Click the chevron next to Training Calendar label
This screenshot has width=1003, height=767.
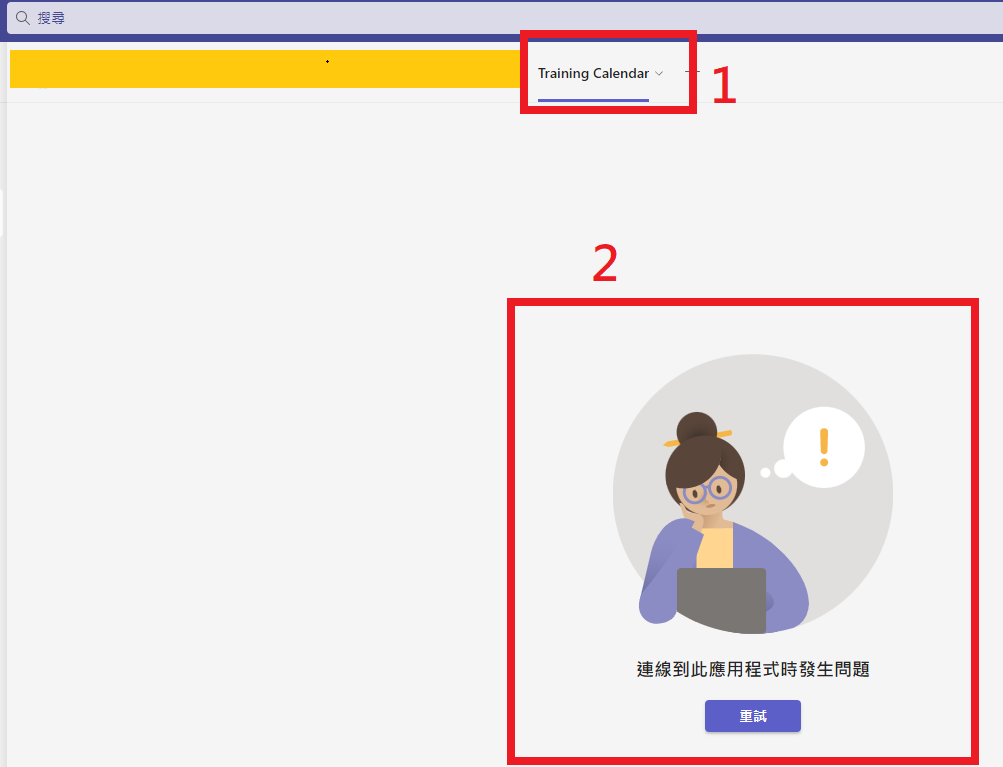pyautogui.click(x=660, y=73)
